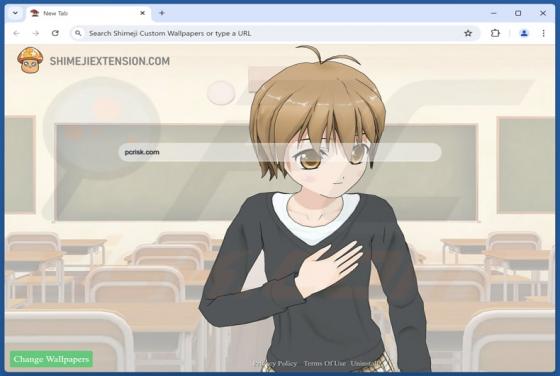Screen dimensions: 560x376
Task: Open the browser profile icon
Action: coord(524,33)
